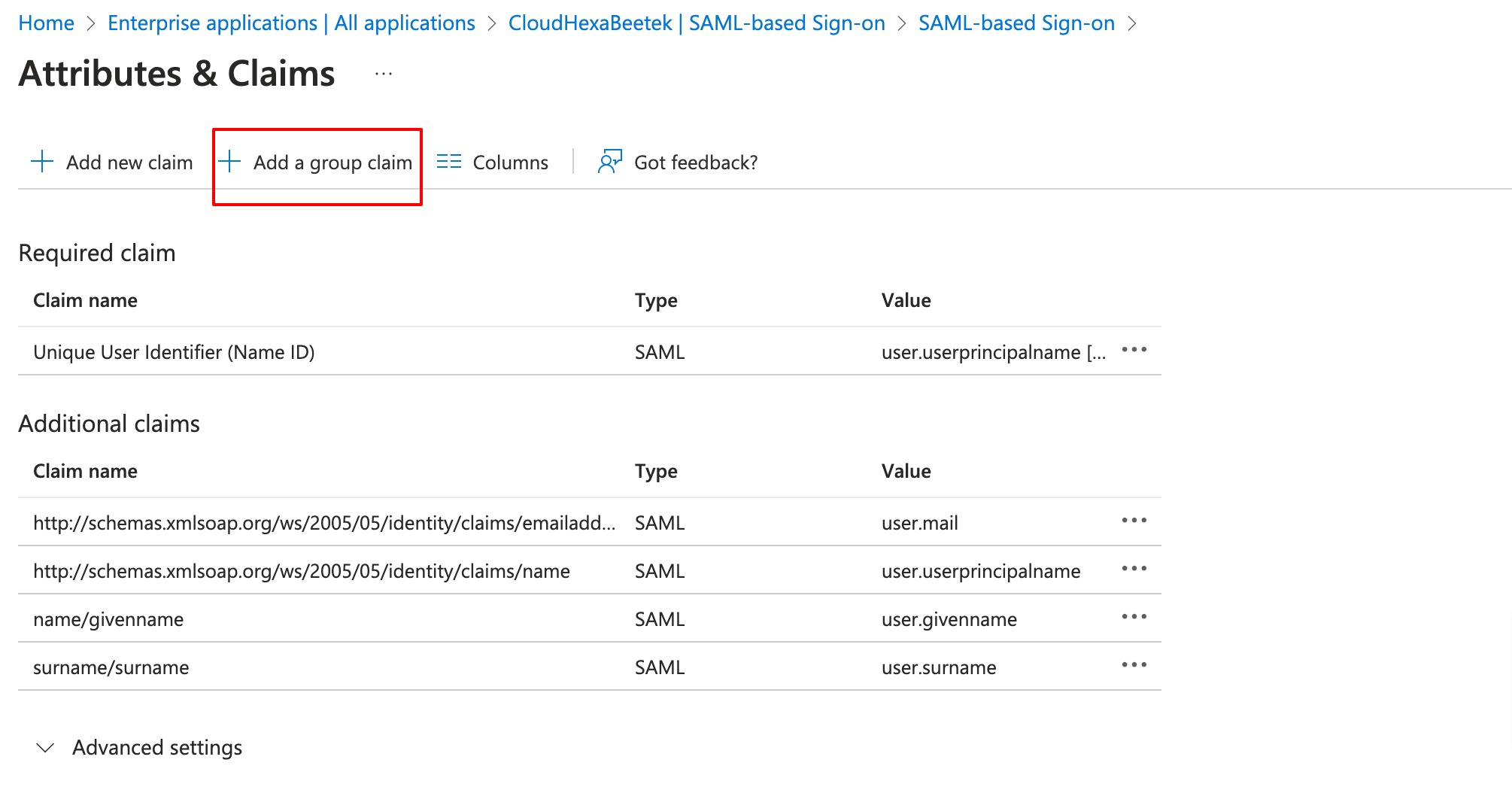
Task: Click the Got feedback person icon
Action: pos(609,162)
